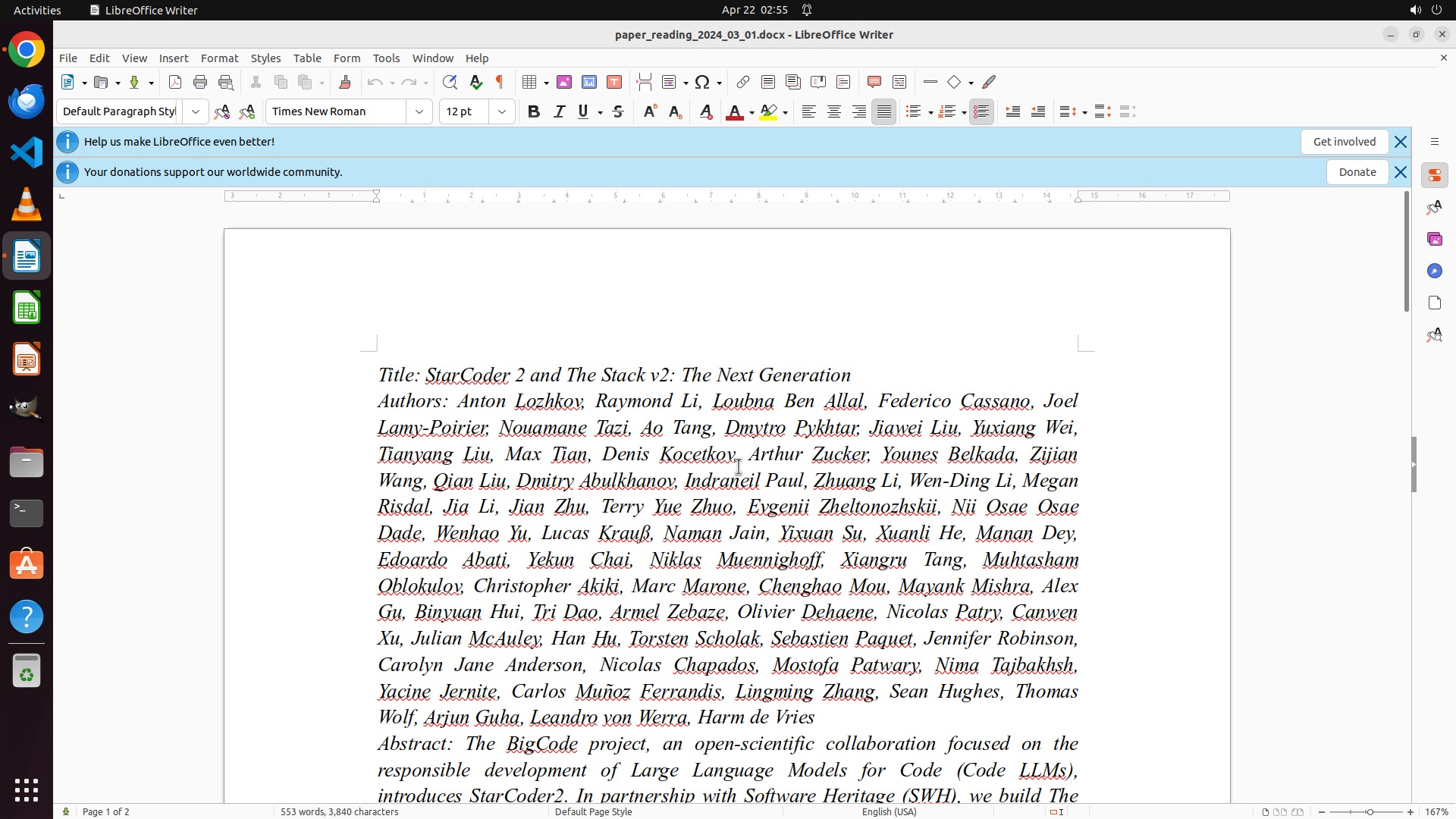Toggle Bold formatting
Viewport: 1456px width, 819px height.
534,111
